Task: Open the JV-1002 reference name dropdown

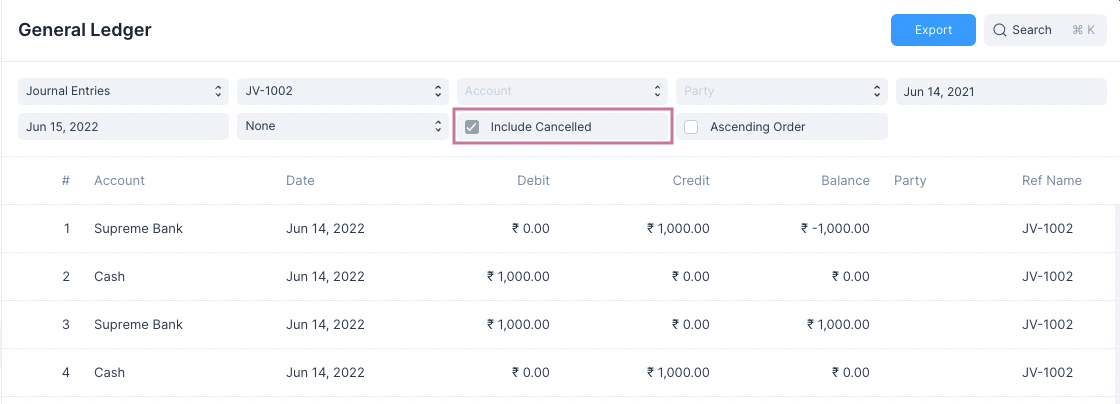Action: point(342,91)
